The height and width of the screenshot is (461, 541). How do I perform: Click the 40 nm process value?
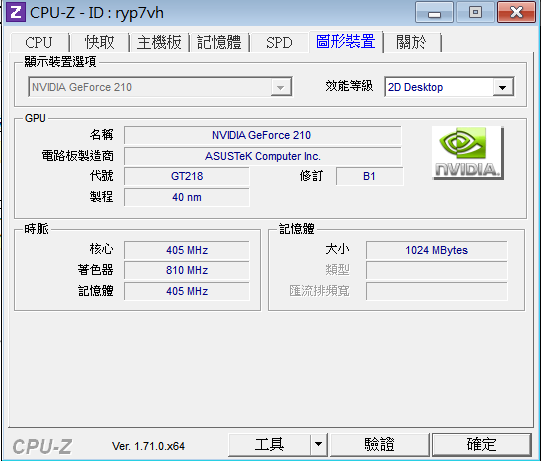coord(187,197)
